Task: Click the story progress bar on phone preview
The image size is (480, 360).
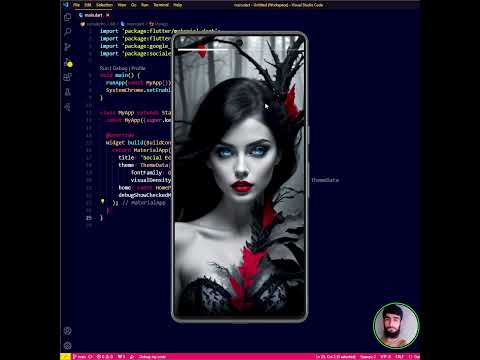Action: pos(241,50)
